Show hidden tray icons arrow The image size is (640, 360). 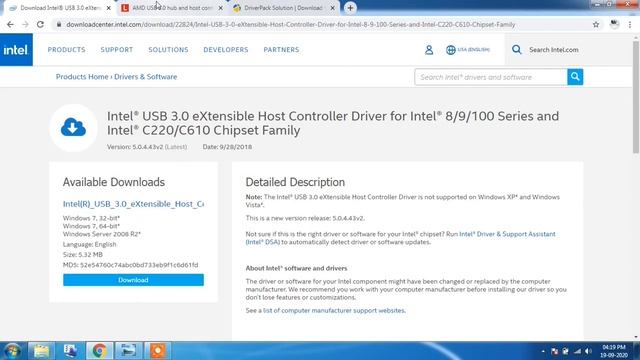point(543,351)
